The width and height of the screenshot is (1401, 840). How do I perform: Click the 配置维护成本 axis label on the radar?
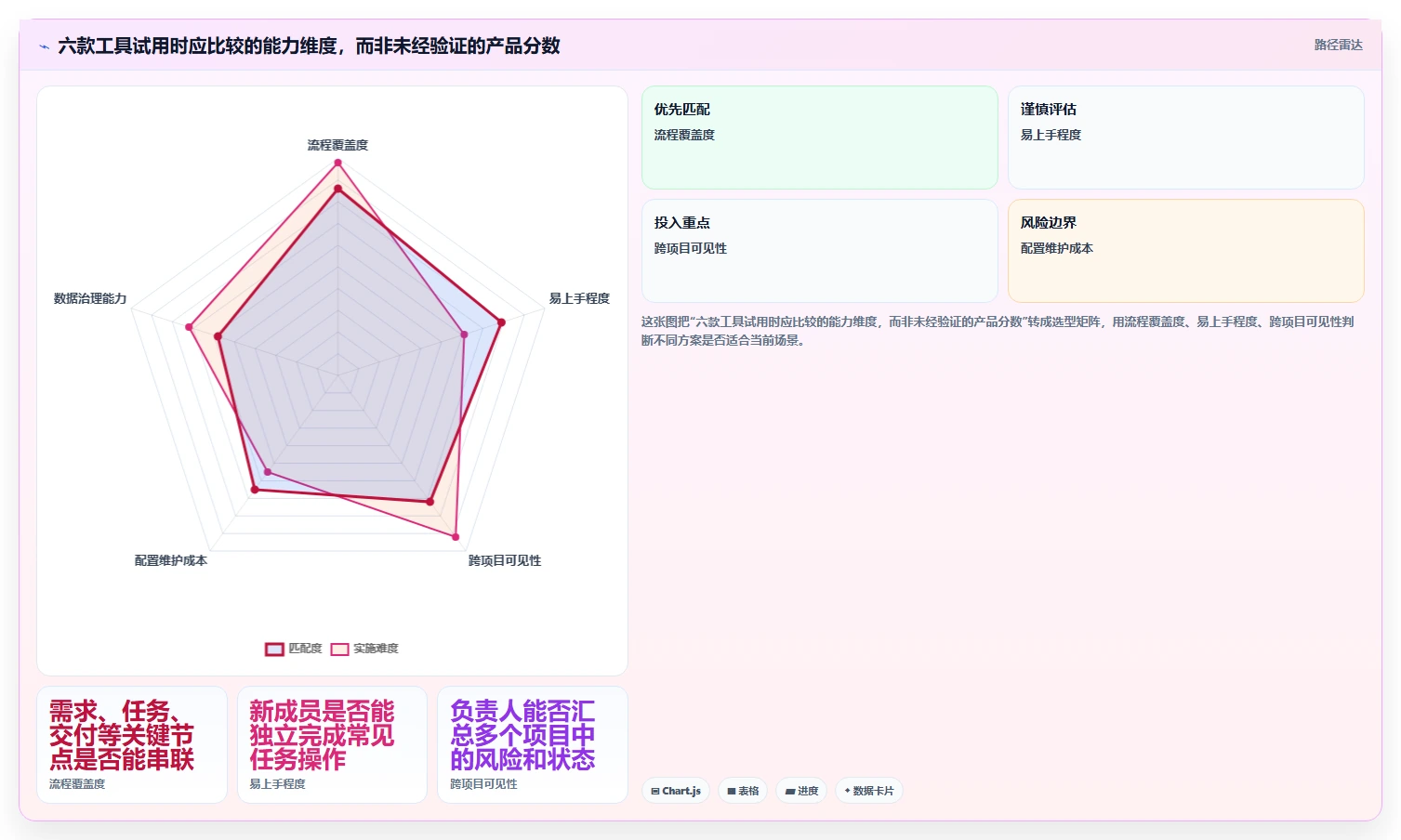[x=171, y=560]
